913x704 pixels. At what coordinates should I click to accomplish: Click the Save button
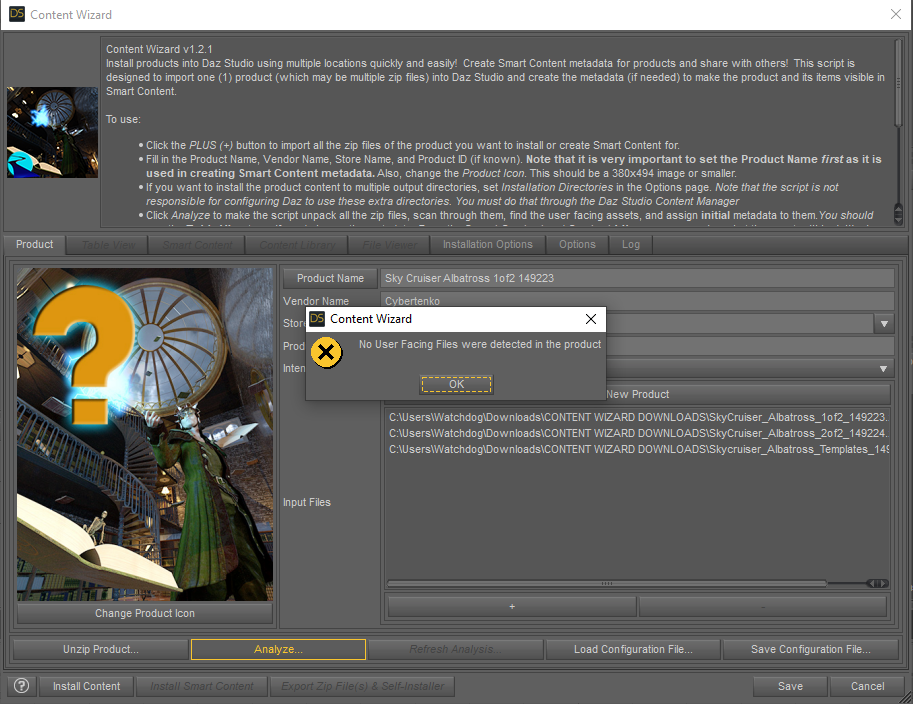pos(790,686)
